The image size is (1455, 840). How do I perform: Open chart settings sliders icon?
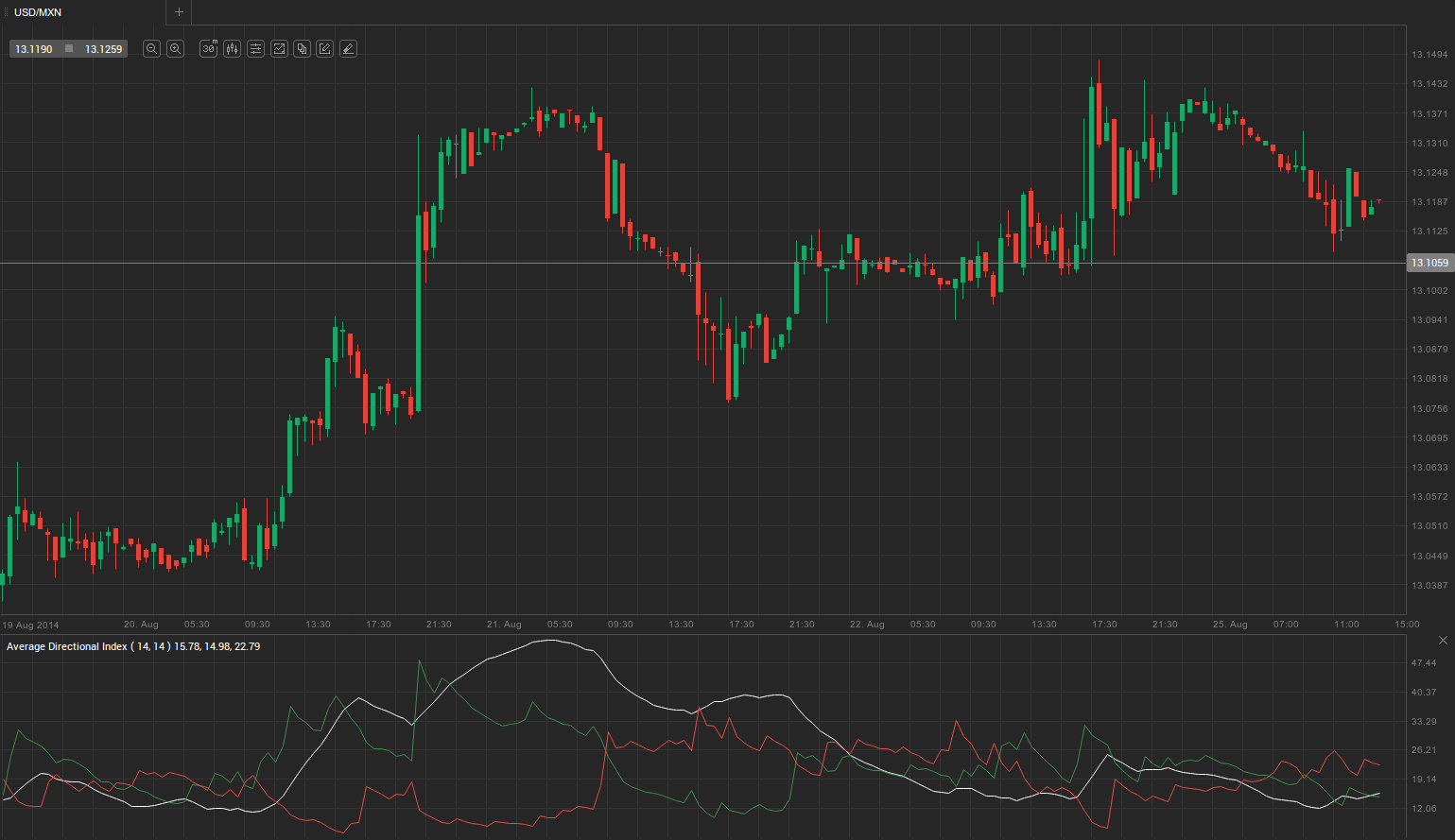255,49
